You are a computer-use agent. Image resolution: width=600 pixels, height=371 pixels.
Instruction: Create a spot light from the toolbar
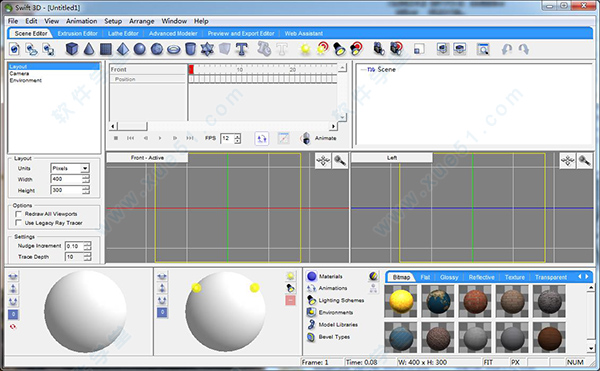click(x=339, y=49)
